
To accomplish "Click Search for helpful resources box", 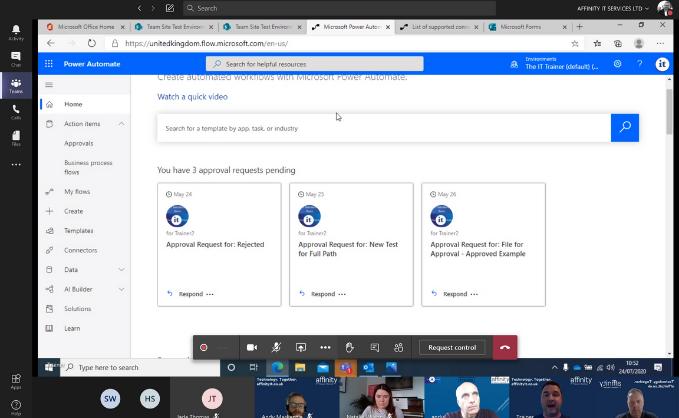I will 314,64.
